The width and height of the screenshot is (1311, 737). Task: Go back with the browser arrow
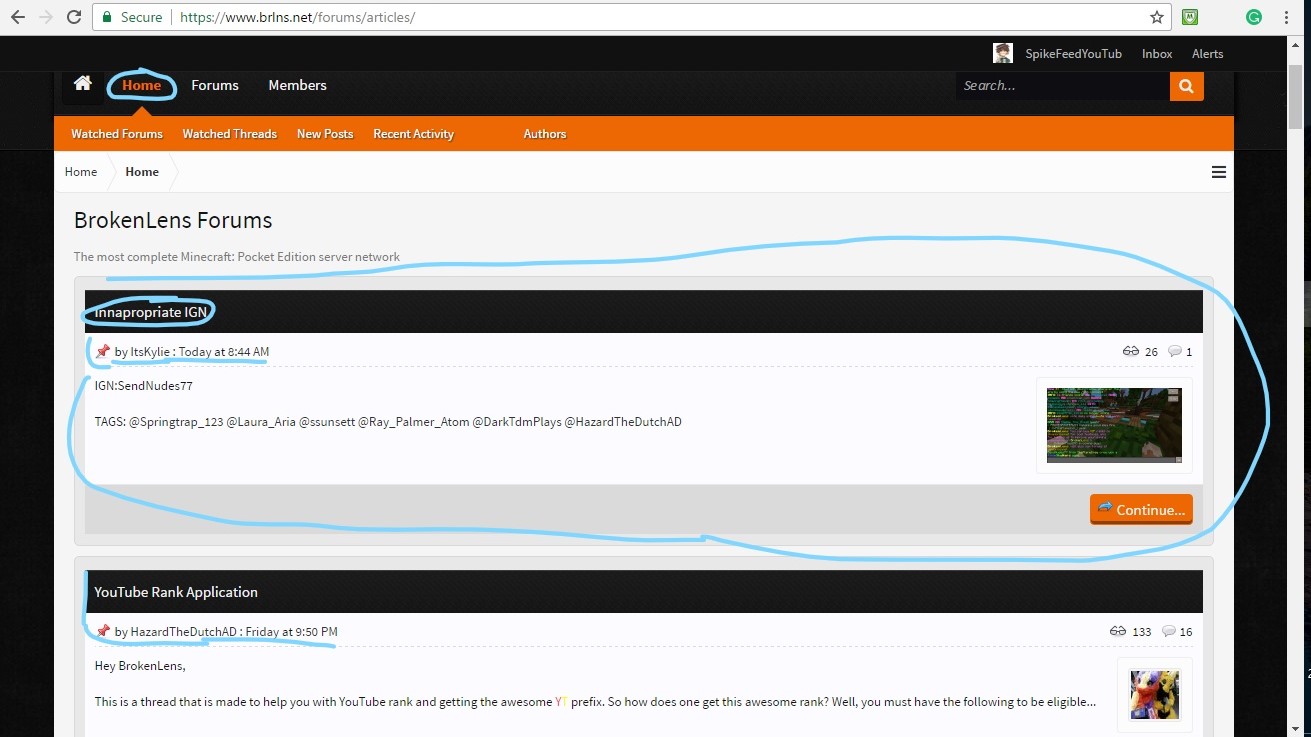(17, 17)
